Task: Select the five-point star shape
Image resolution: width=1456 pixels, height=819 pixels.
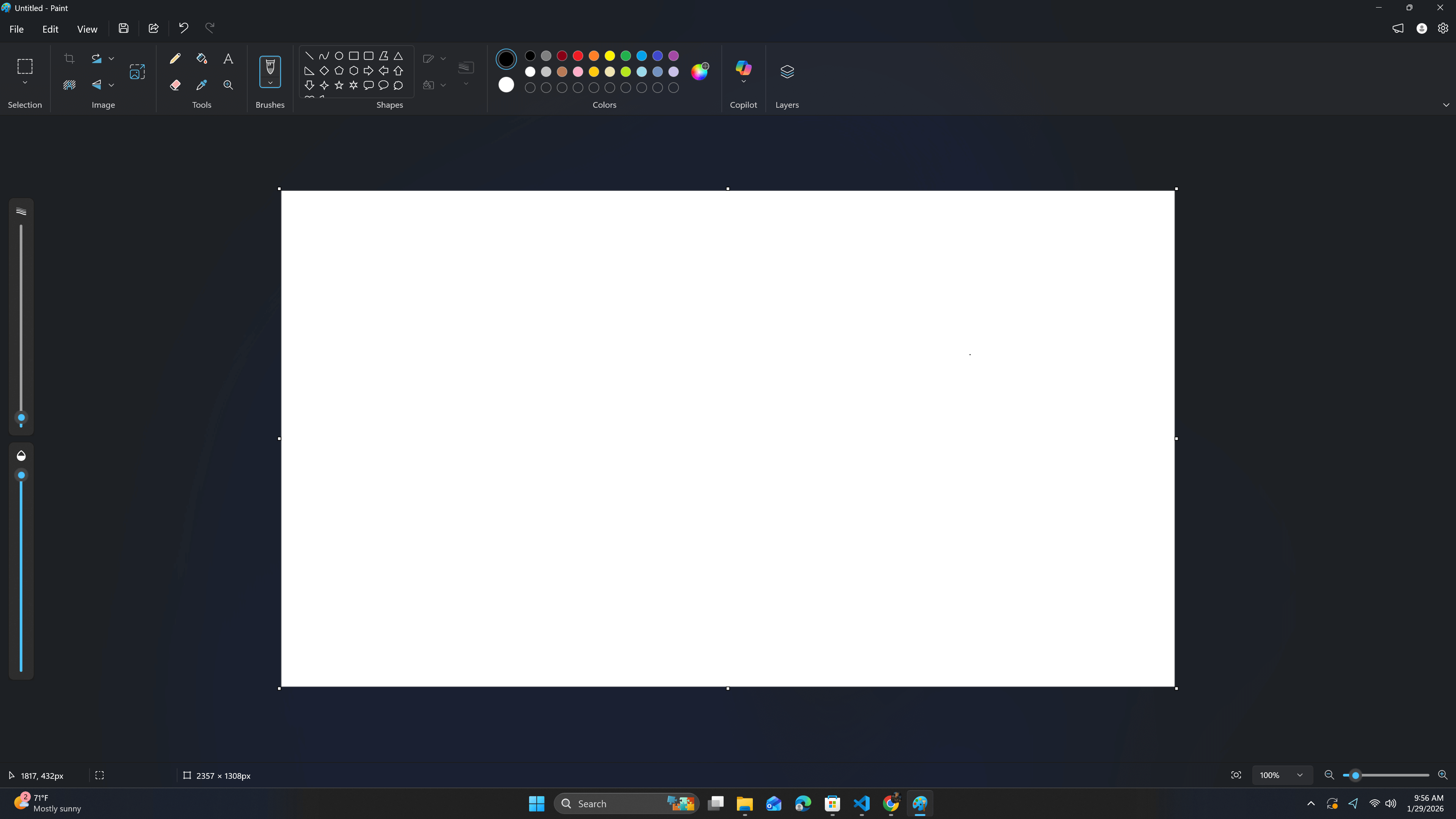Action: click(339, 85)
